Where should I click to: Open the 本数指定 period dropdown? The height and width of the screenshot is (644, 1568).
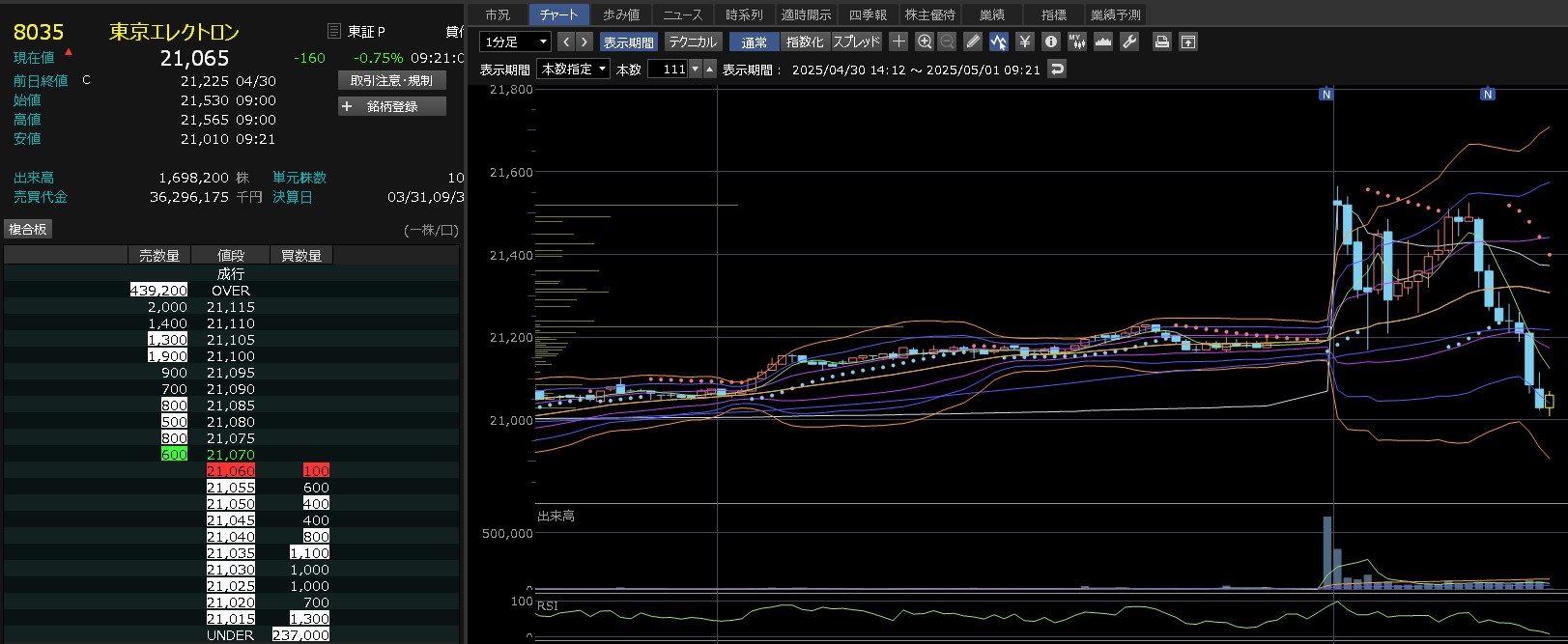(574, 70)
